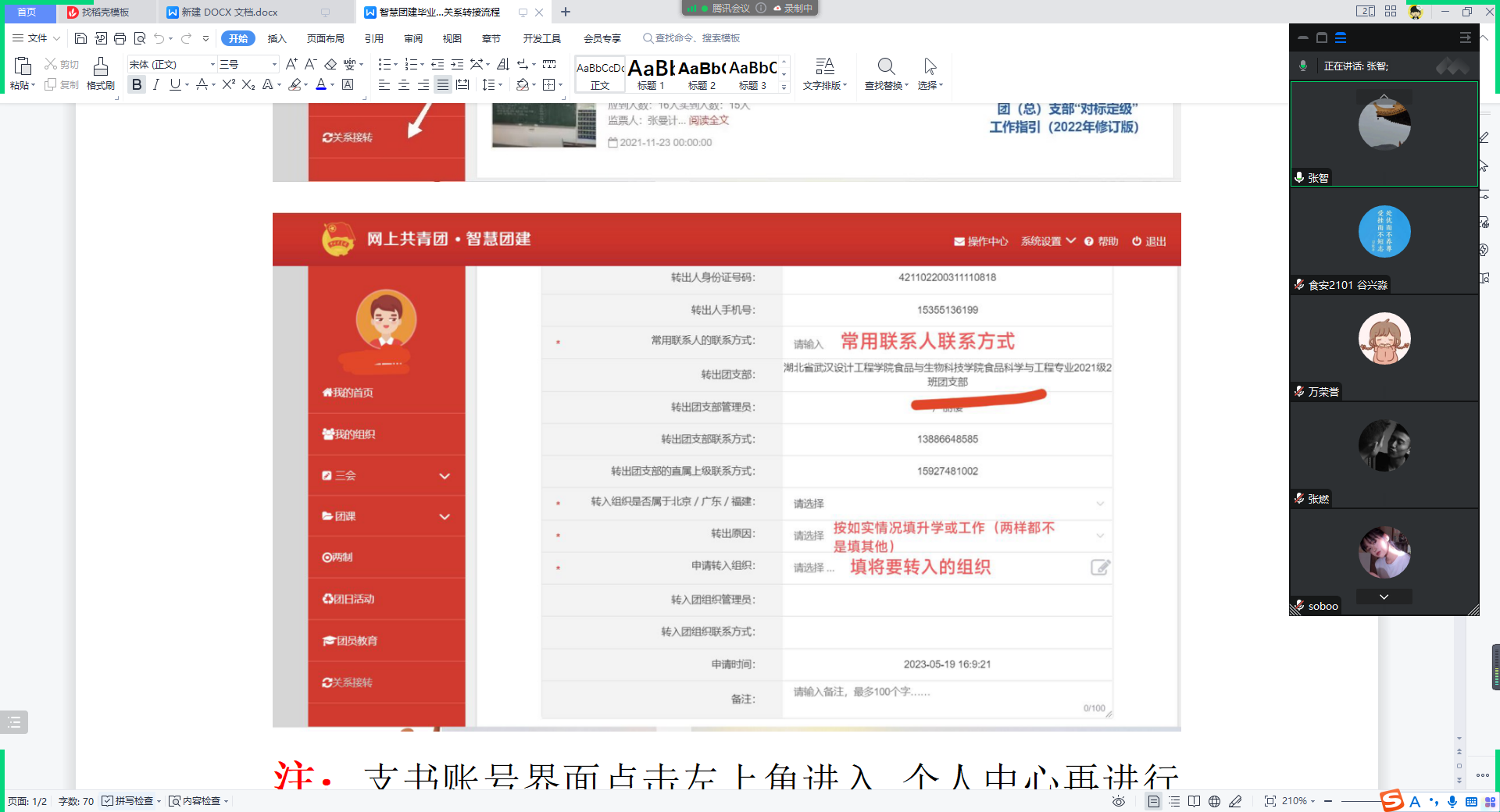The height and width of the screenshot is (812, 1500).
Task: Open the 插入 (Insert) ribbon tab
Action: pyautogui.click(x=277, y=38)
